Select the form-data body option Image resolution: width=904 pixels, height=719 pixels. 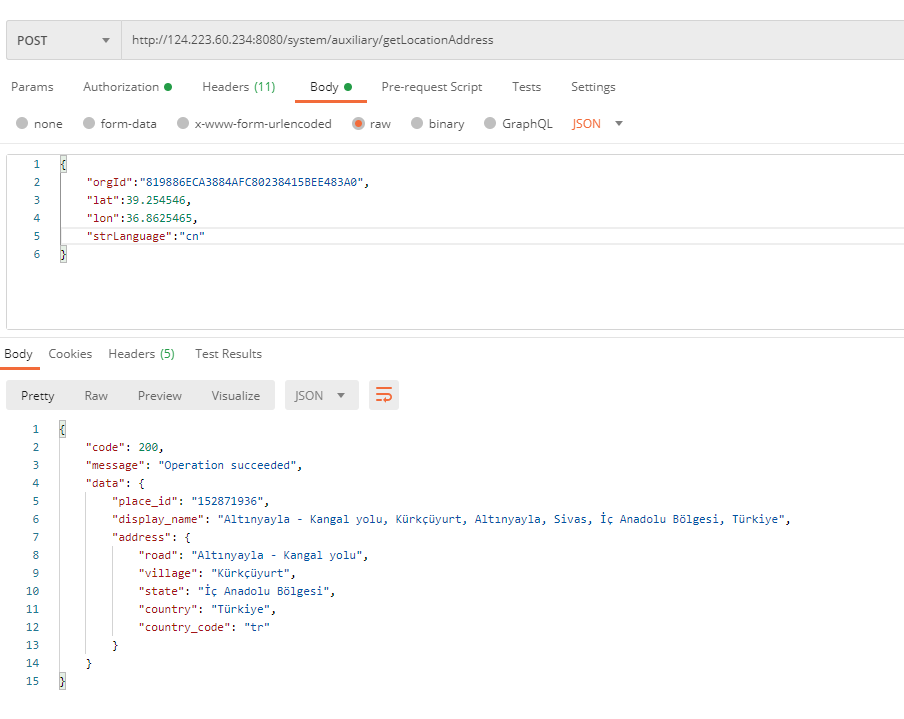click(89, 124)
